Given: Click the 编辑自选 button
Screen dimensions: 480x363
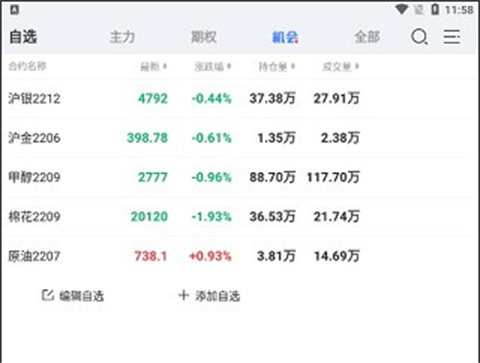Looking at the screenshot, I should coord(73,296).
